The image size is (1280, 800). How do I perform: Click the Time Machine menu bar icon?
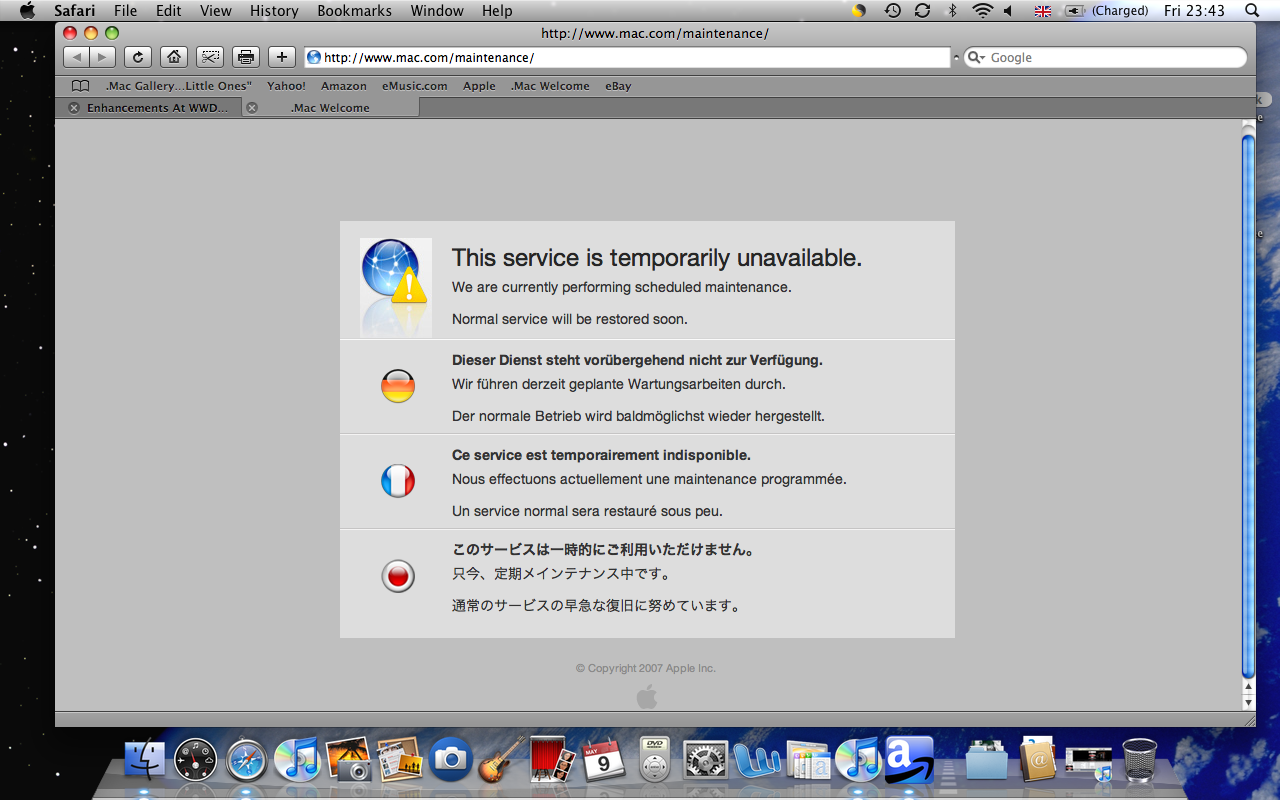click(x=893, y=11)
